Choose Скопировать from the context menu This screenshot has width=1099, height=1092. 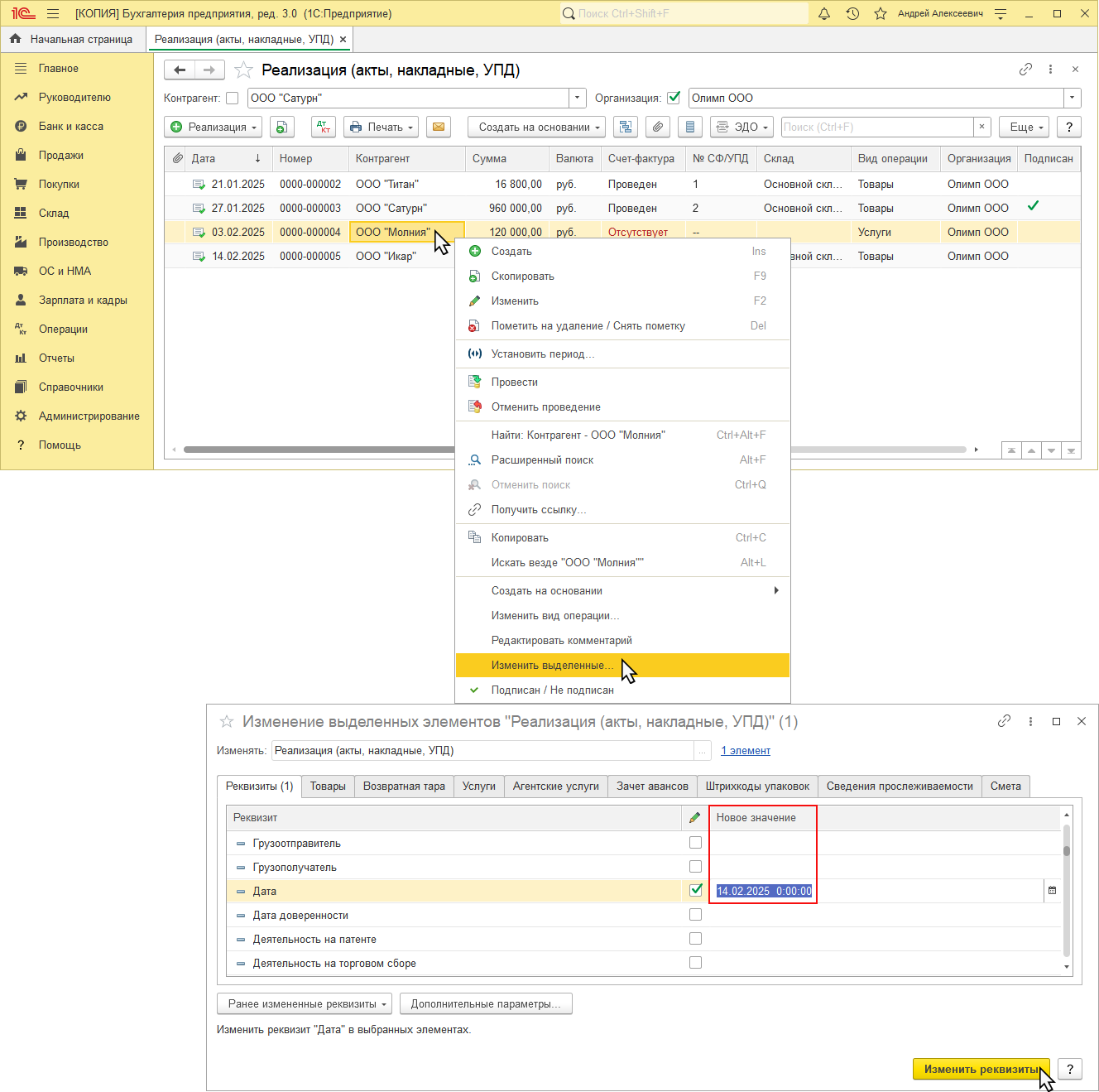point(622,276)
